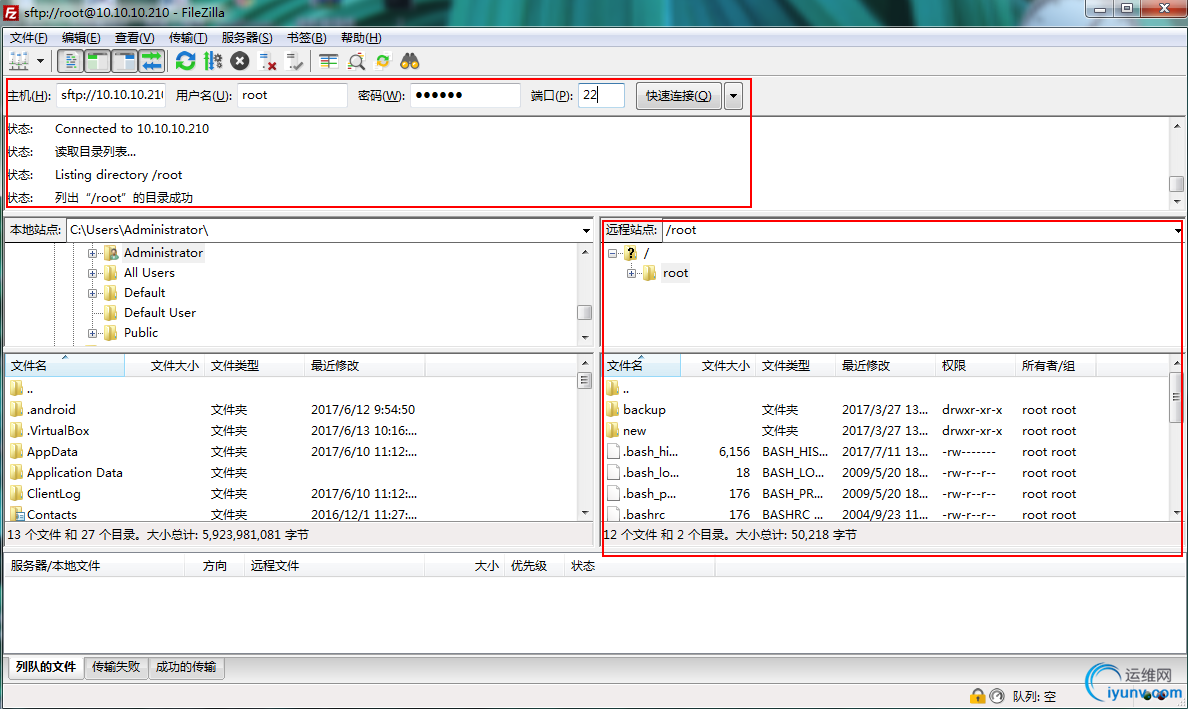Viewport: 1188px width, 709px height.
Task: Open the Site Manager
Action: (18, 61)
